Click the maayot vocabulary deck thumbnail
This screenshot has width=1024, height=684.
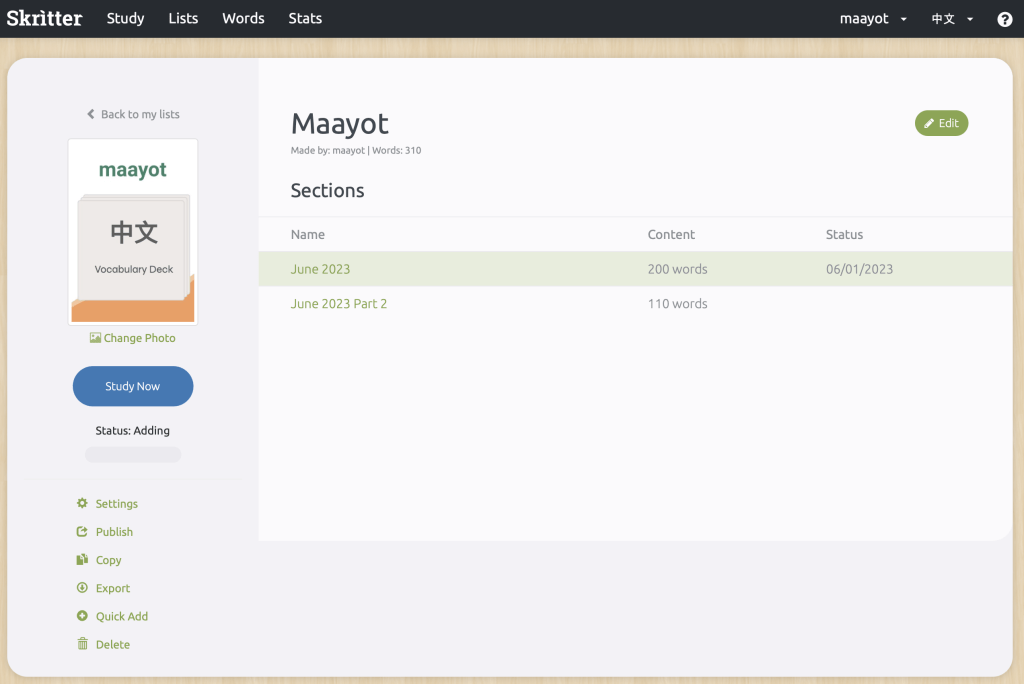[x=133, y=231]
